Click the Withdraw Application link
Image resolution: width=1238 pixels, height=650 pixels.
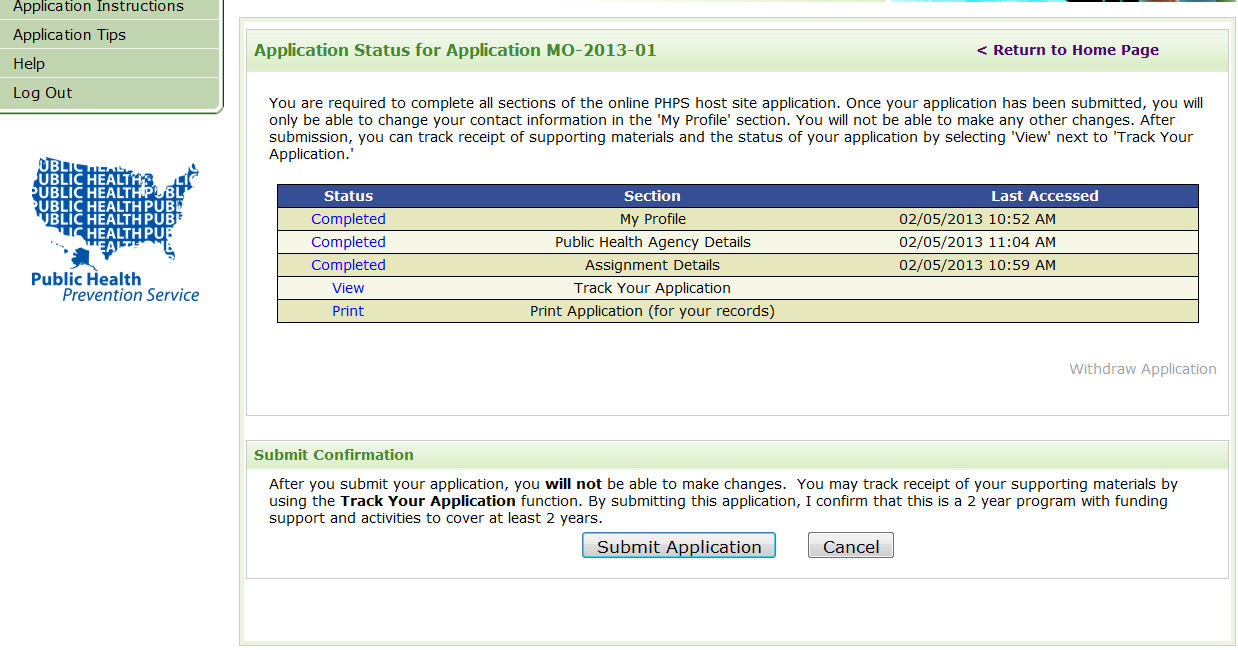(1142, 369)
